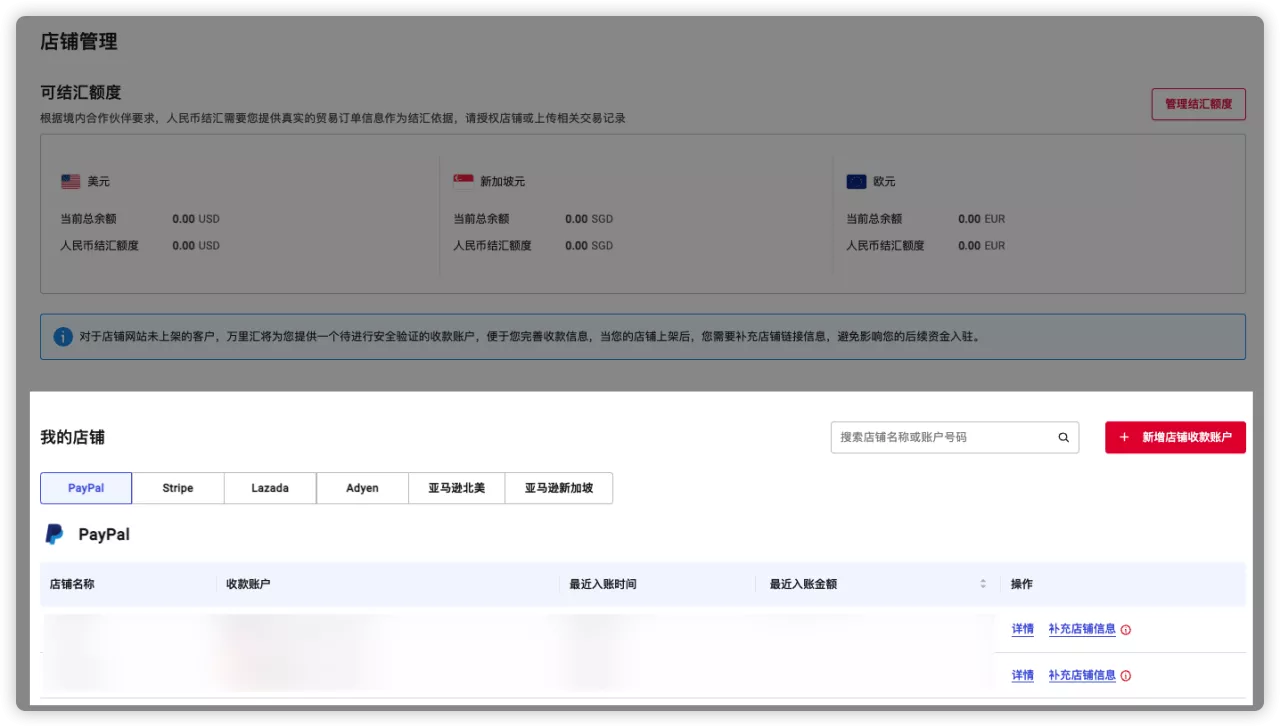This screenshot has height=727, width=1280.
Task: Switch to the Lazada tab
Action: (269, 488)
